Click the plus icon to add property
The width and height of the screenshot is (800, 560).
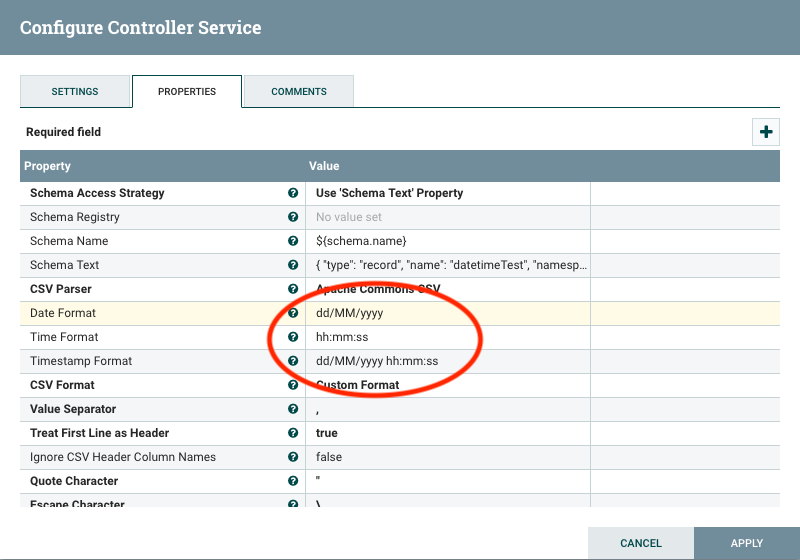(x=766, y=132)
